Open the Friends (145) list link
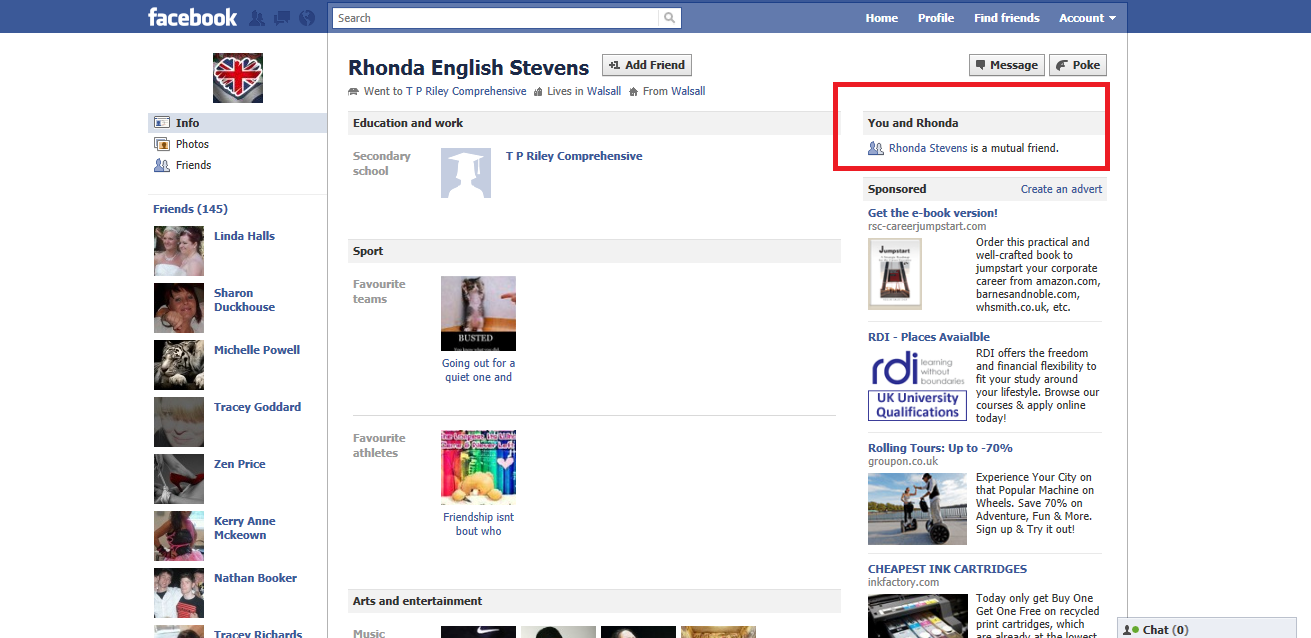Viewport: 1311px width, 638px height. coord(190,209)
